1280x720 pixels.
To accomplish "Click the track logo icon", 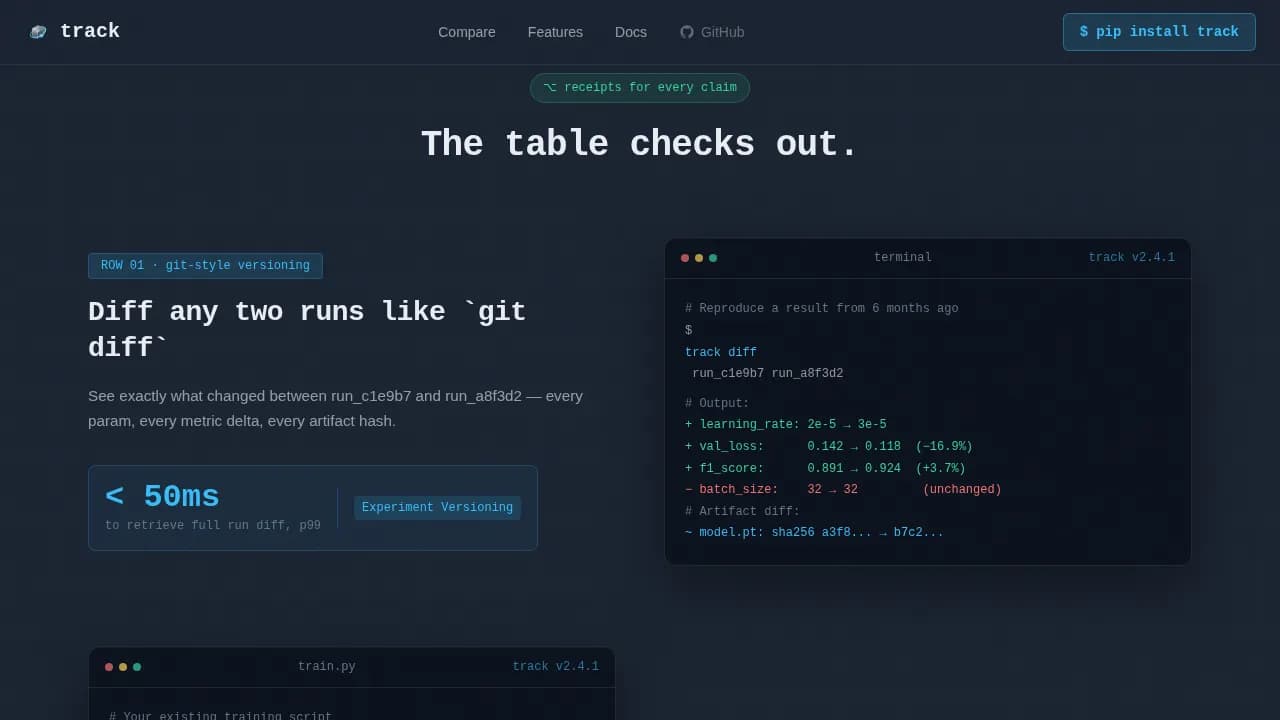I will click(38, 31).
